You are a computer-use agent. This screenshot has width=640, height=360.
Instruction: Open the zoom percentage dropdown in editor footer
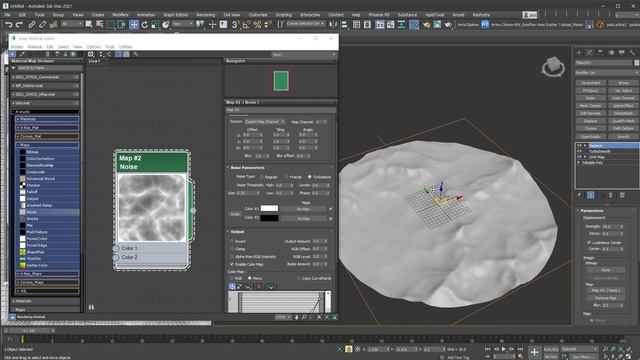(x=283, y=317)
